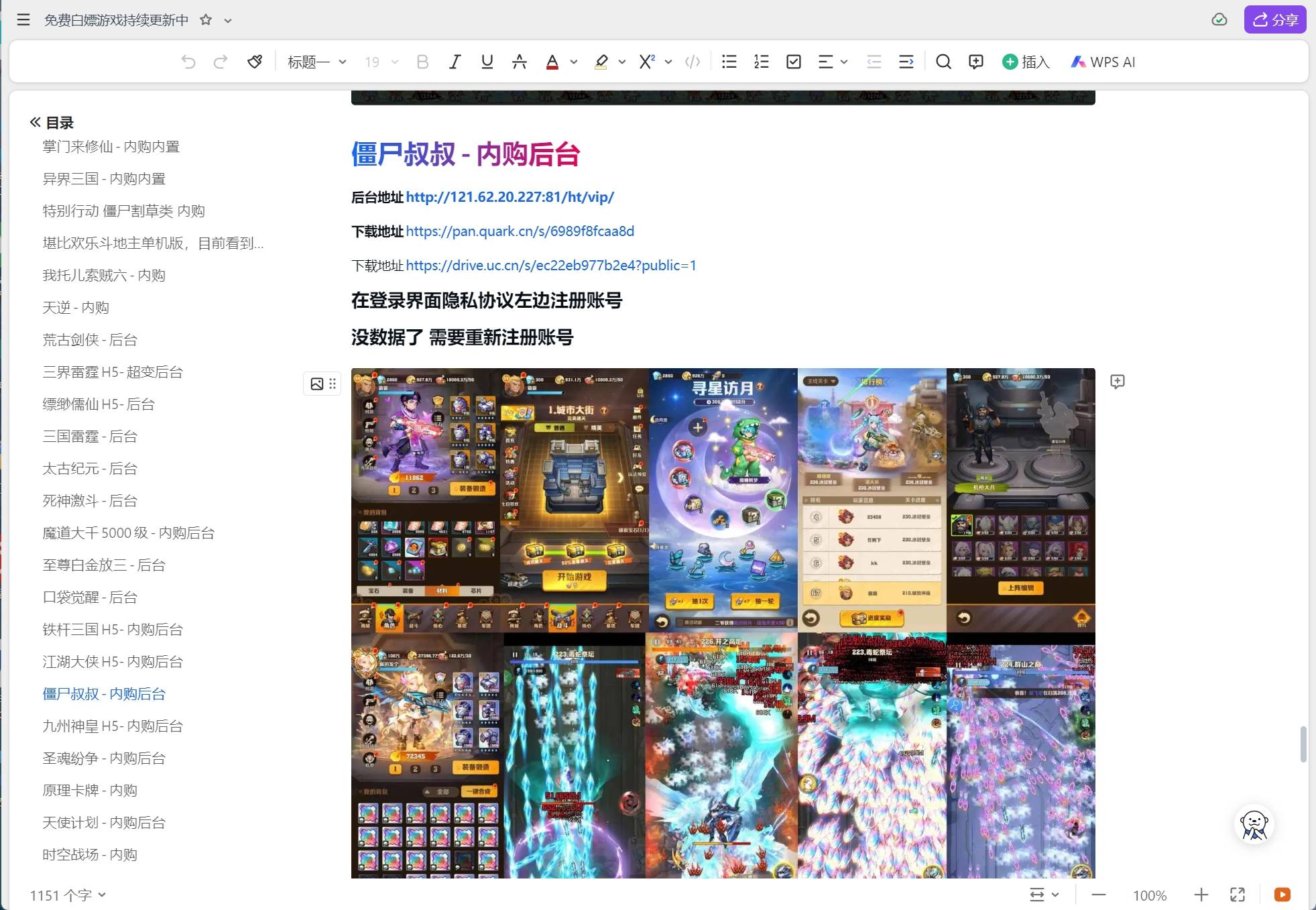
Task: Expand the superscript options arrow
Action: [668, 62]
